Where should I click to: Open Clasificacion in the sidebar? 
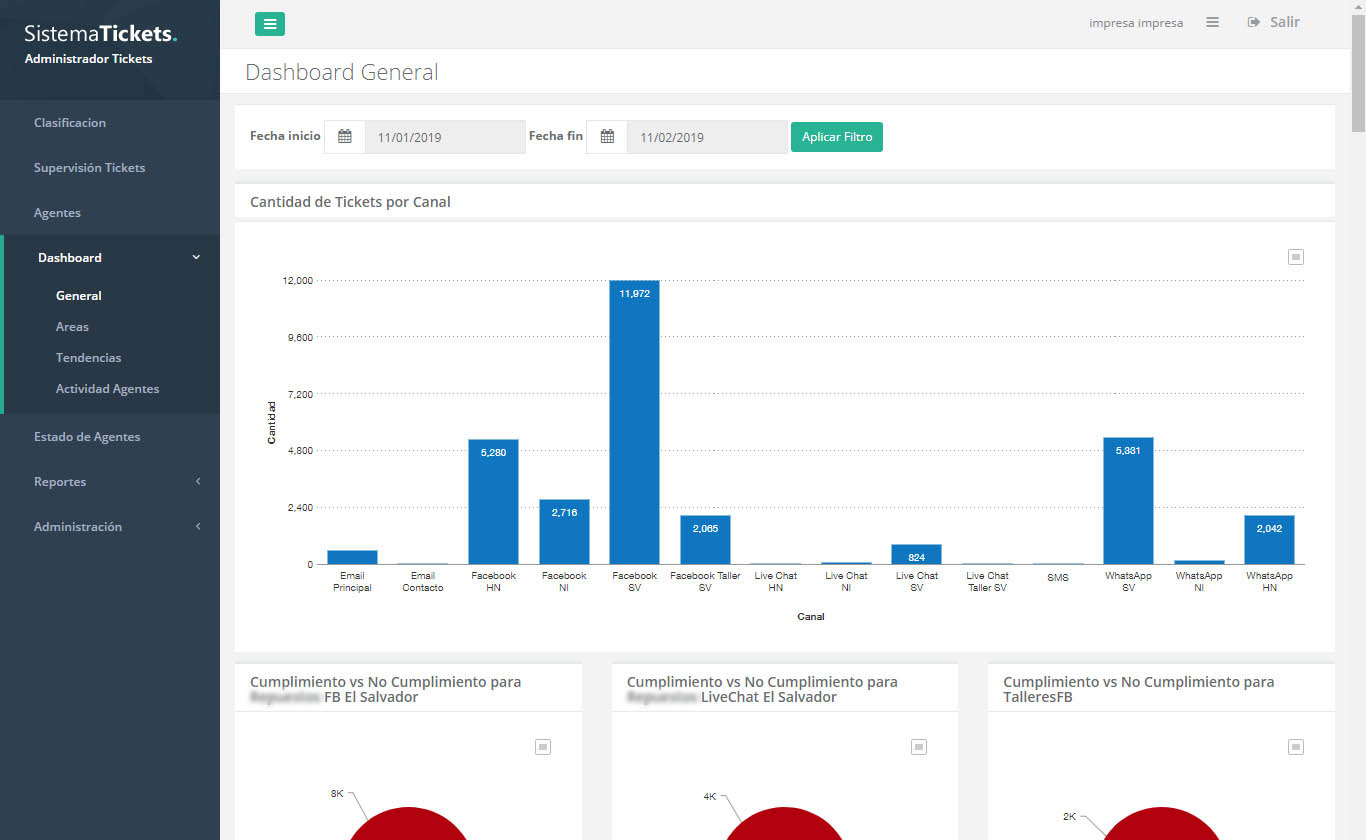click(70, 122)
